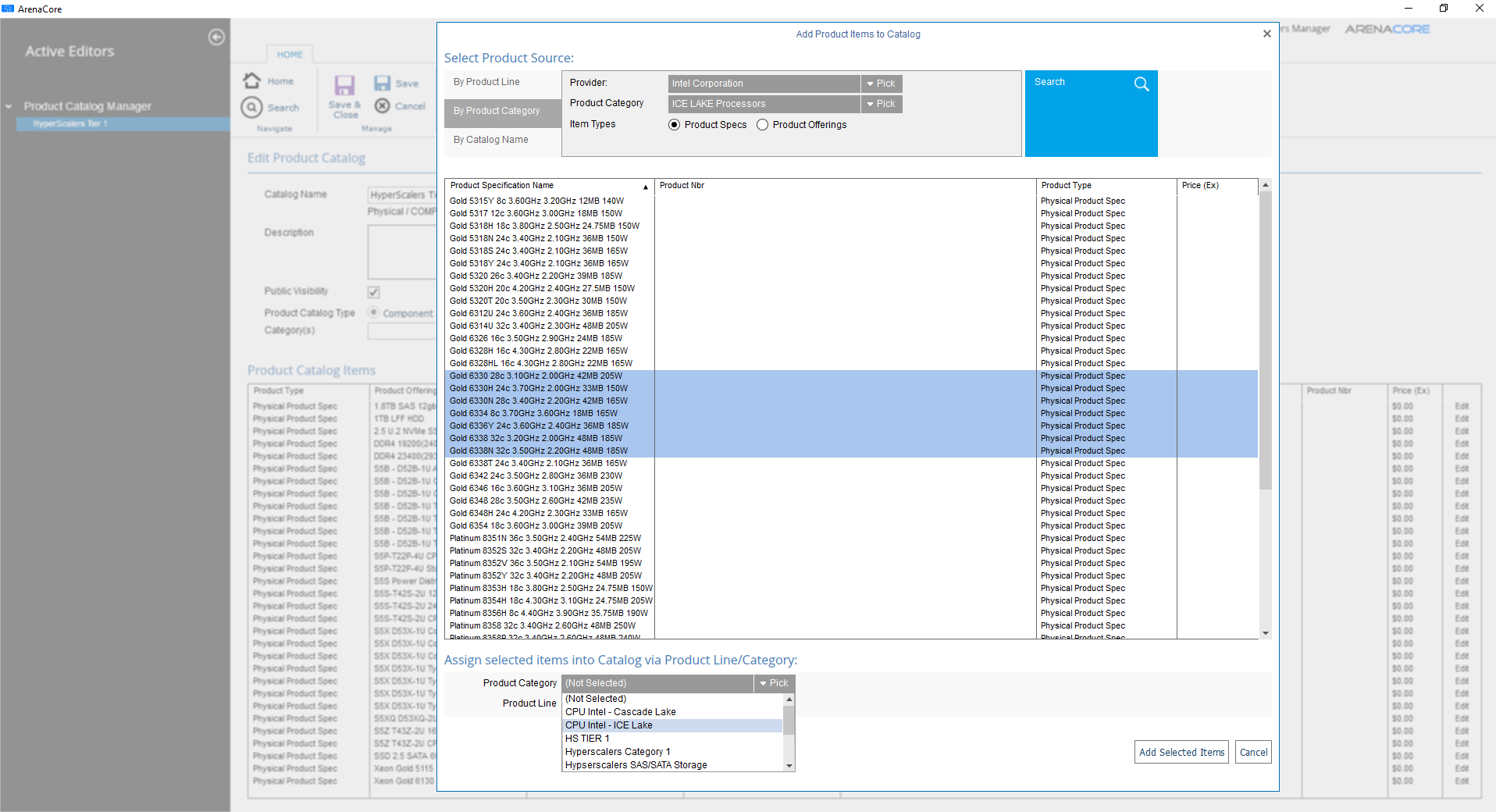Select row Platinum 8358 32c 3.40GHz
The width and height of the screenshot is (1496, 812).
coord(851,626)
